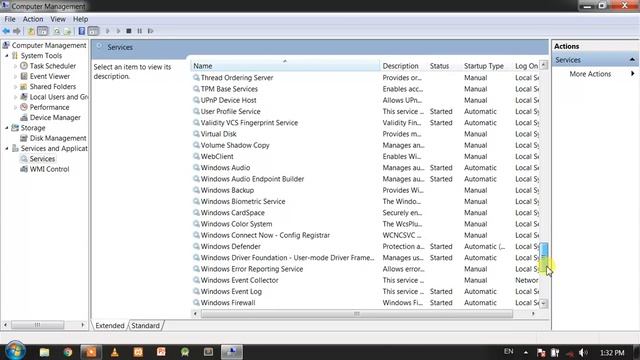This screenshot has width=640, height=360.
Task: Click the Refresh toolbar icon
Action: click(x=57, y=31)
